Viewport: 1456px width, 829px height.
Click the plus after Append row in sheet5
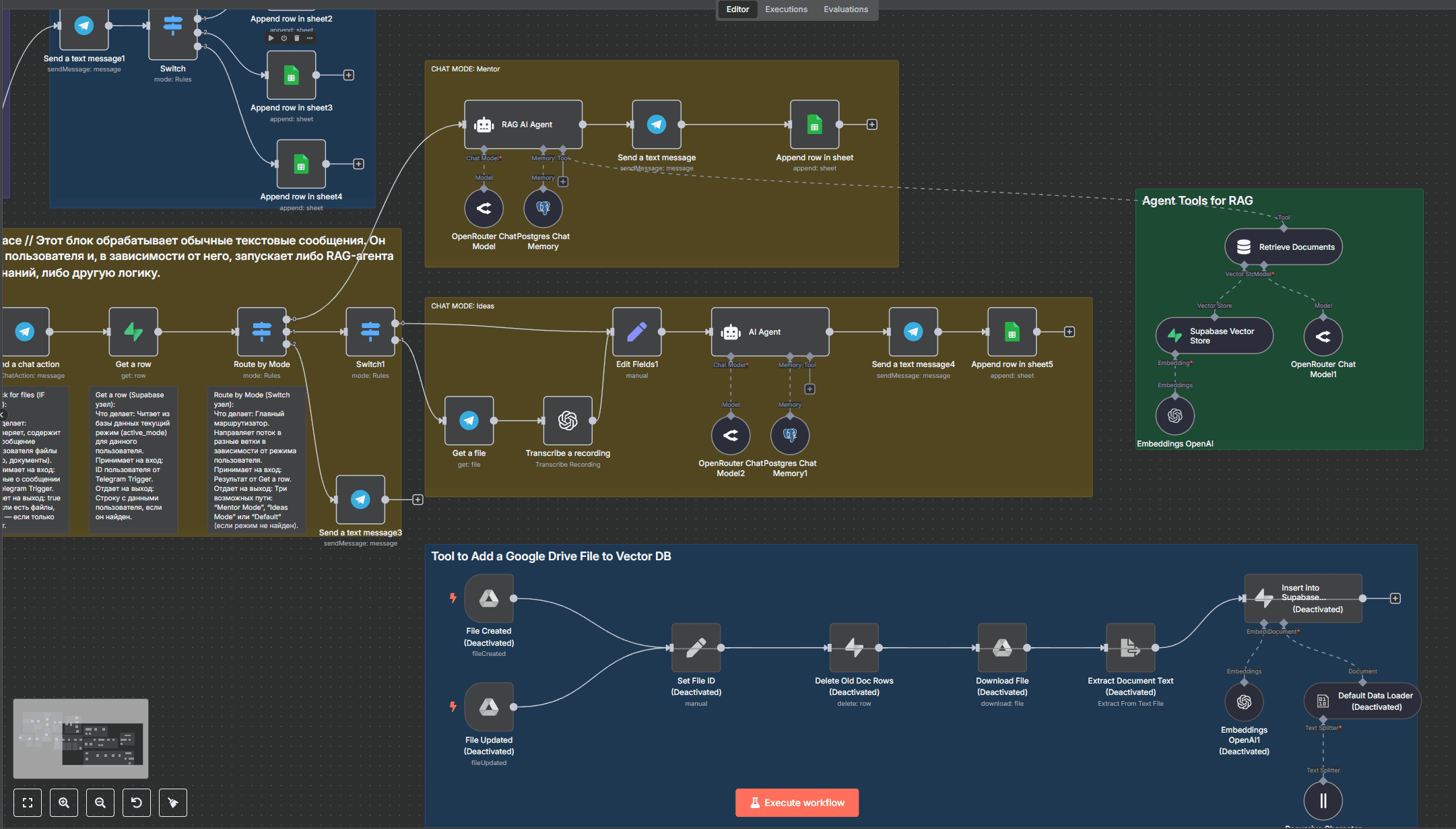coord(1069,332)
